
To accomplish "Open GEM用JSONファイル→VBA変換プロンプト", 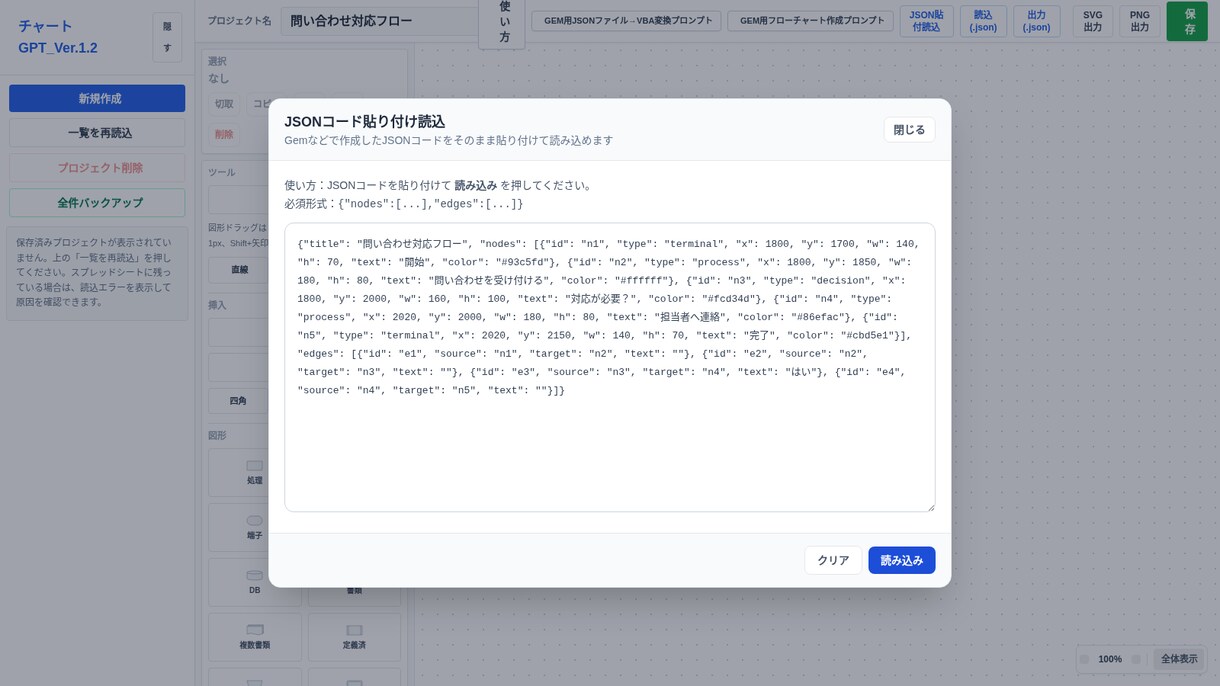I will click(626, 21).
